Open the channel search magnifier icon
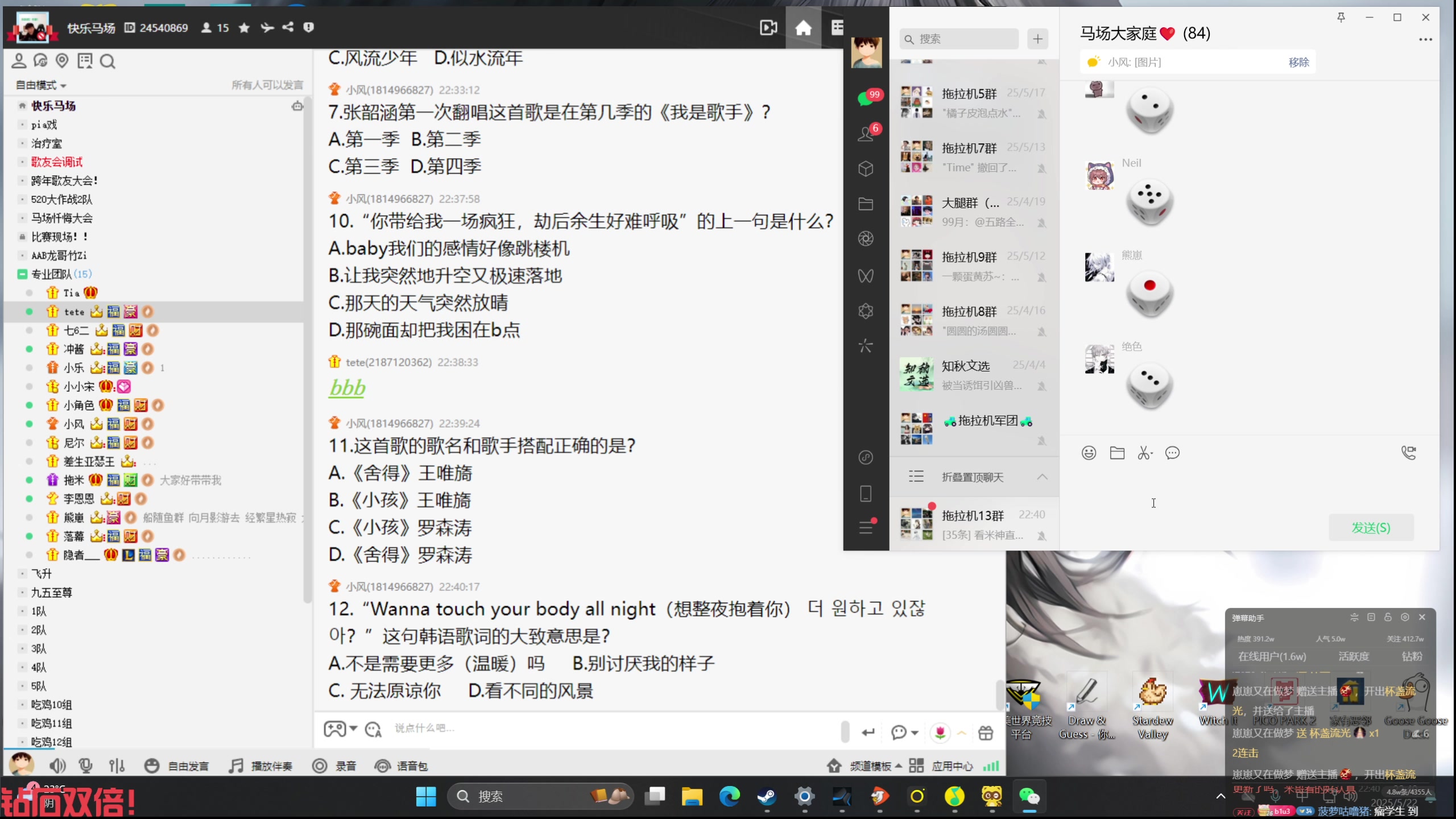Image resolution: width=1456 pixels, height=819 pixels. 107,61
